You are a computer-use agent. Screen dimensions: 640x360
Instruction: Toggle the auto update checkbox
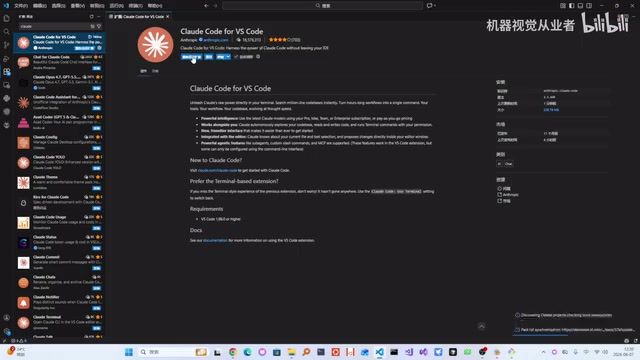click(x=236, y=57)
